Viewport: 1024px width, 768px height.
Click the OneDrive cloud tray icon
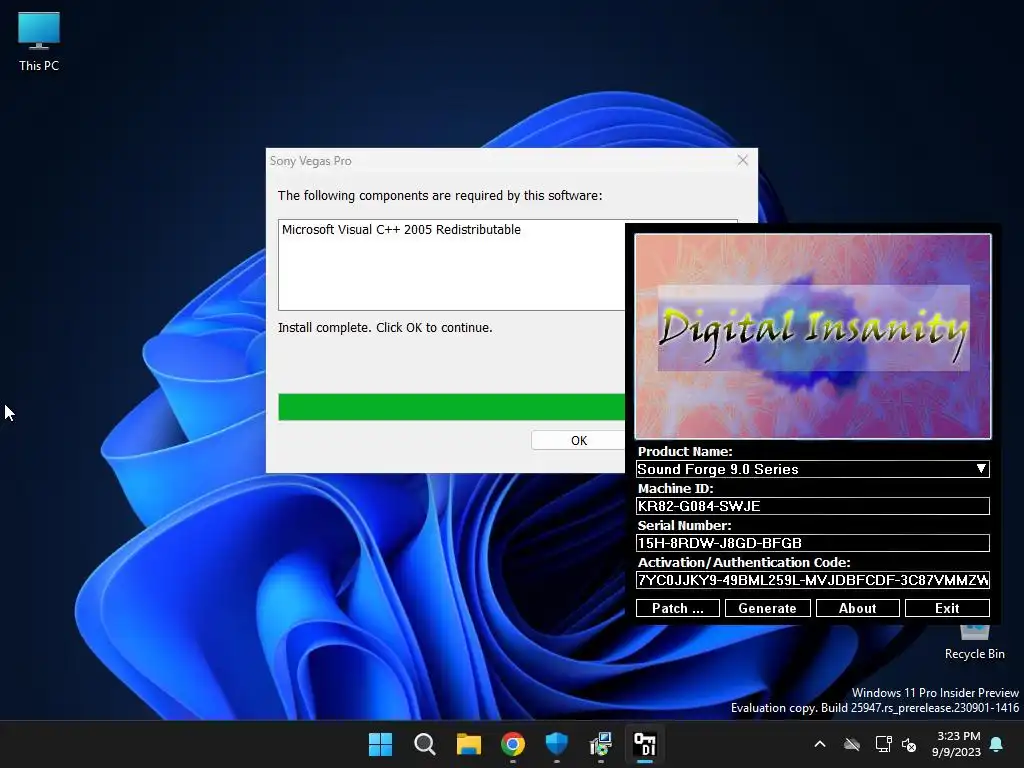[852, 744]
